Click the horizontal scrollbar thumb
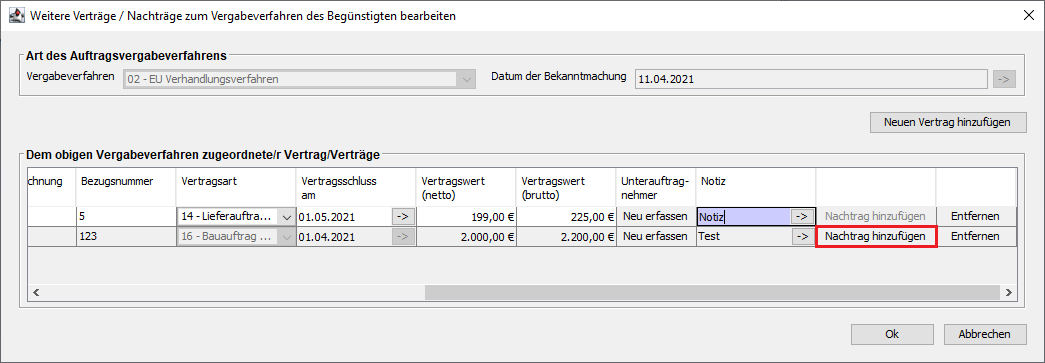1045x363 pixels. [x=712, y=292]
